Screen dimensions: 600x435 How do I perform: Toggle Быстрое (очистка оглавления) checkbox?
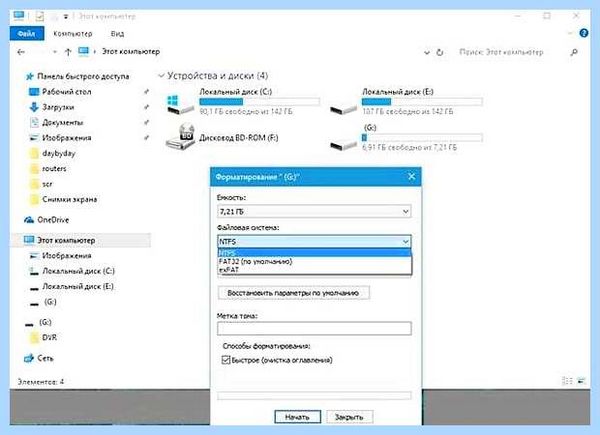226,360
